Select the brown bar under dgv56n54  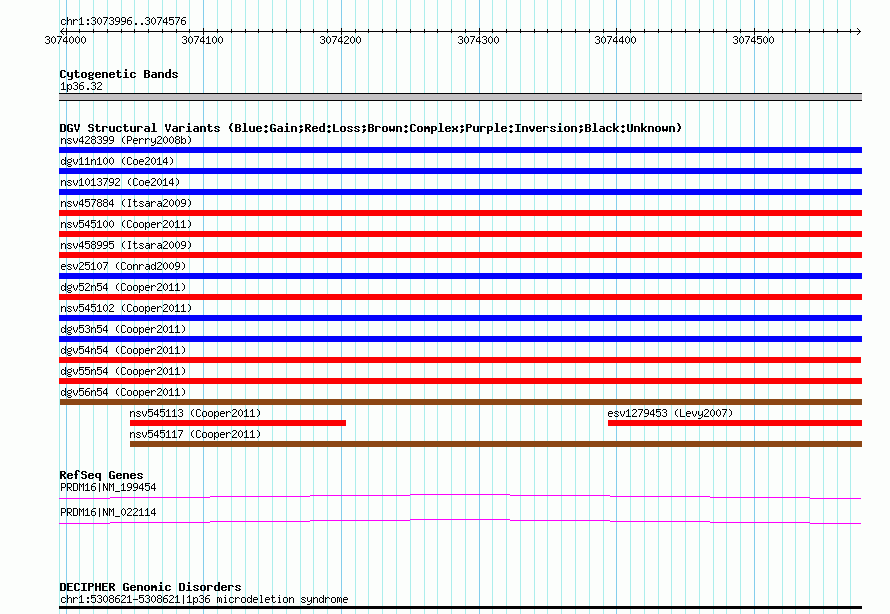[460, 402]
